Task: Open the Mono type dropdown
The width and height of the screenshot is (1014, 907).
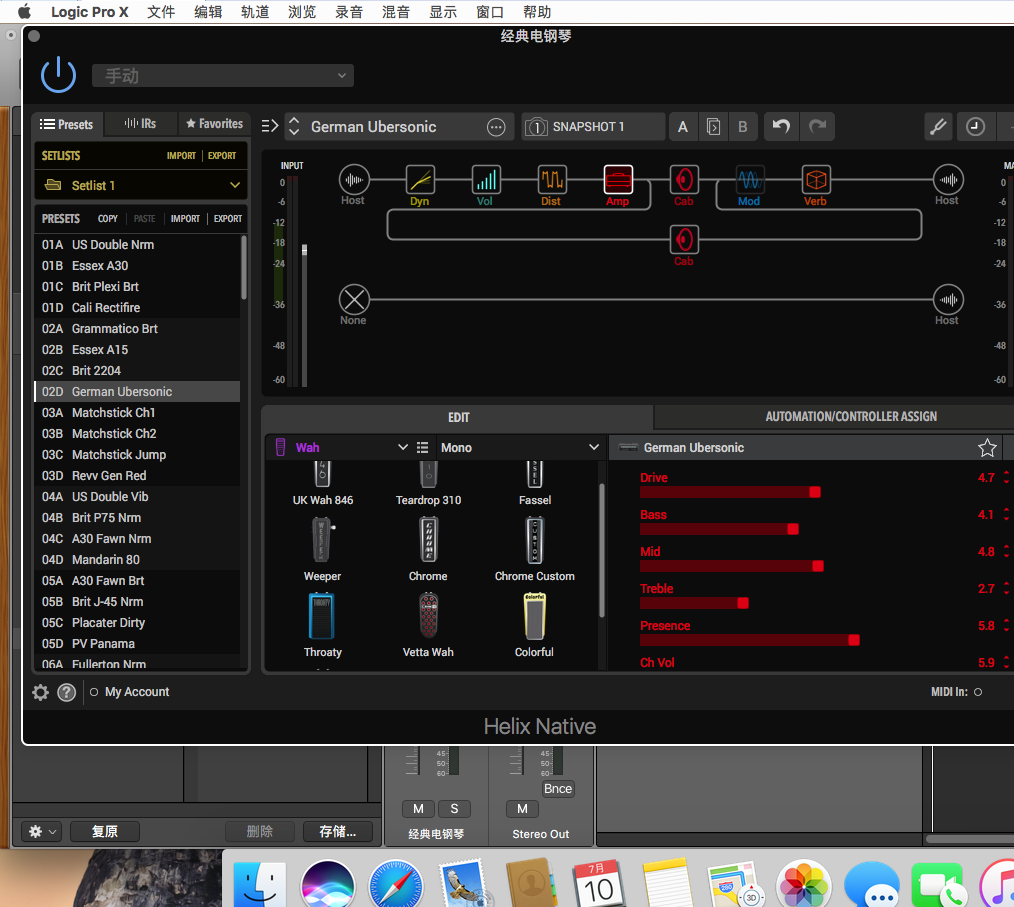Action: tap(520, 447)
